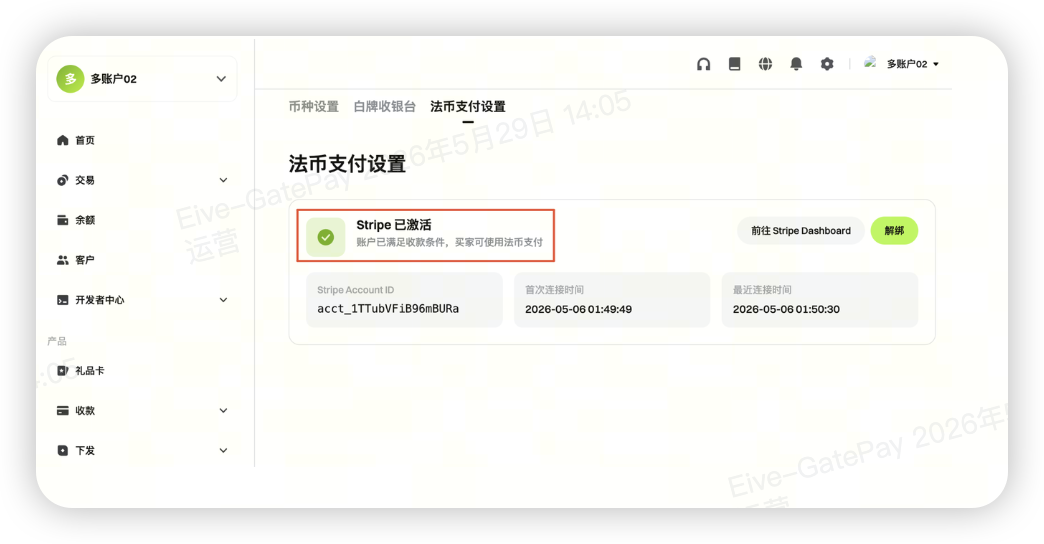The image size is (1044, 544).
Task: Click the green 多 account avatar
Action: click(x=70, y=79)
